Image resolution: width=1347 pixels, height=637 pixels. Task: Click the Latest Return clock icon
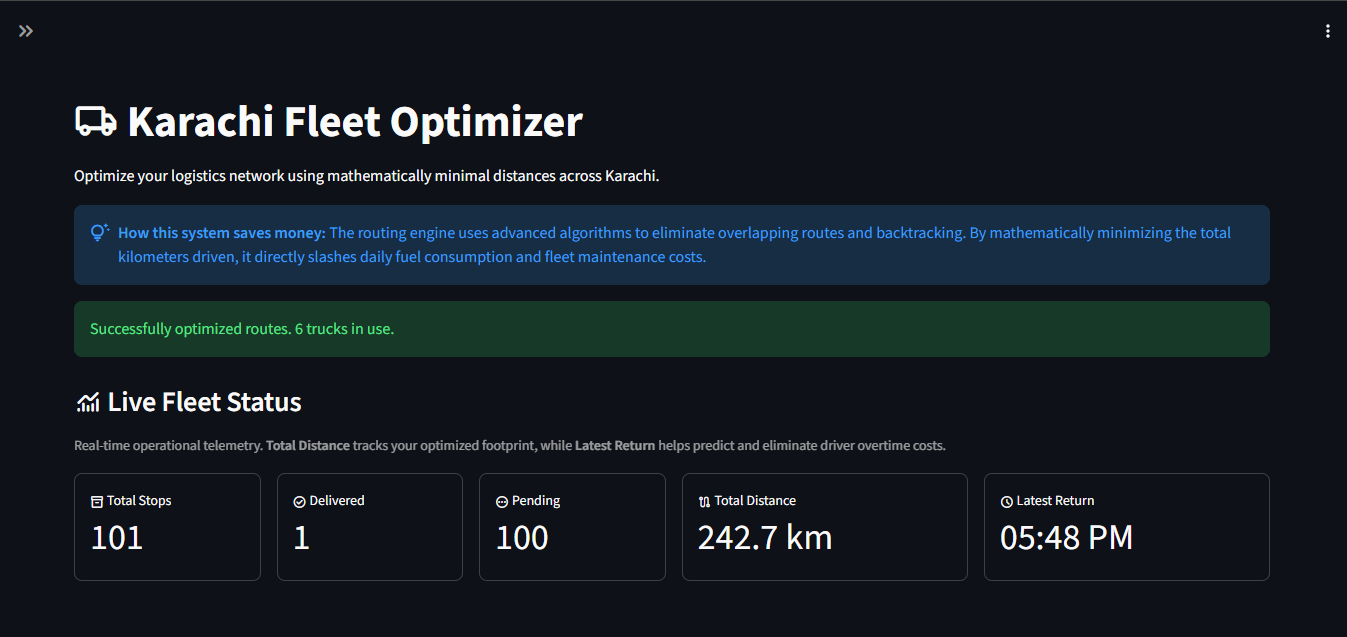pyautogui.click(x=1007, y=502)
